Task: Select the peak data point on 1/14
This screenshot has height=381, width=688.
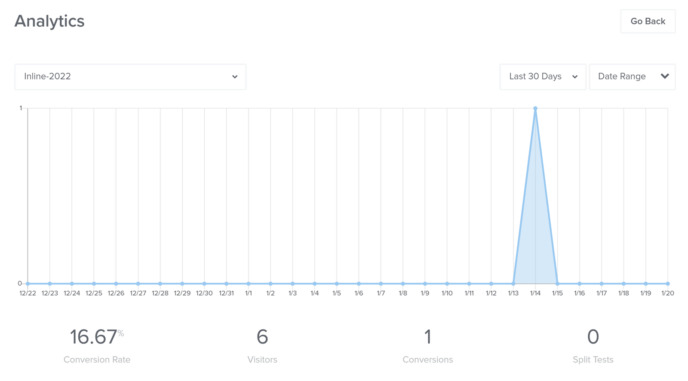Action: click(x=535, y=108)
